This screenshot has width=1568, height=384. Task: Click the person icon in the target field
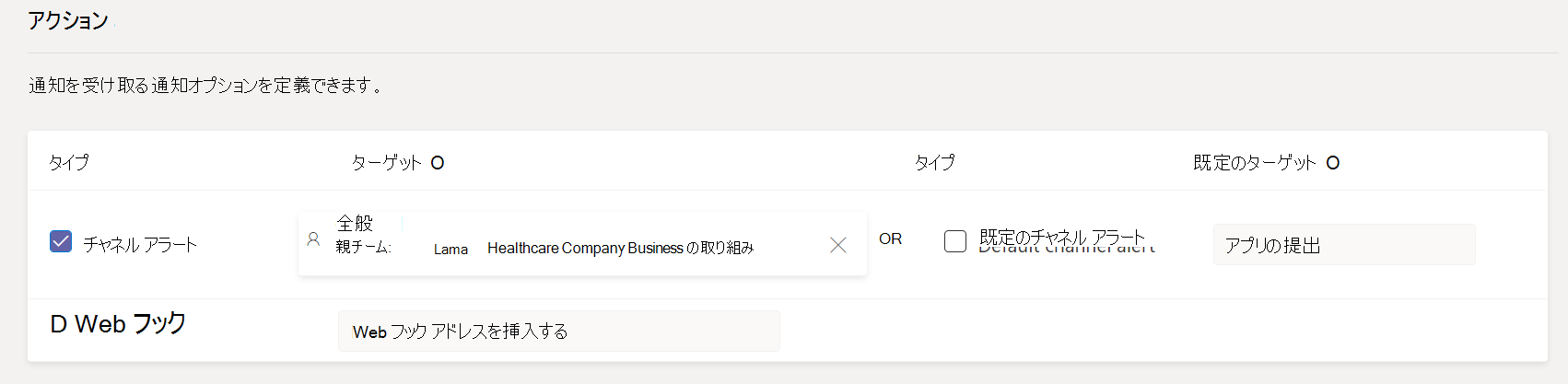pyautogui.click(x=313, y=239)
